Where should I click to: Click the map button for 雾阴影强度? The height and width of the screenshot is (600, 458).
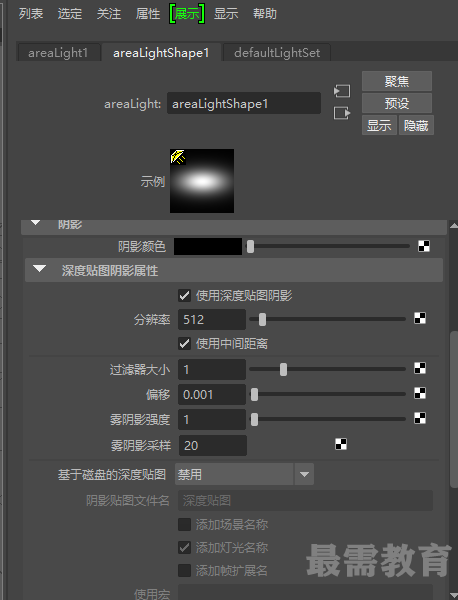click(420, 418)
